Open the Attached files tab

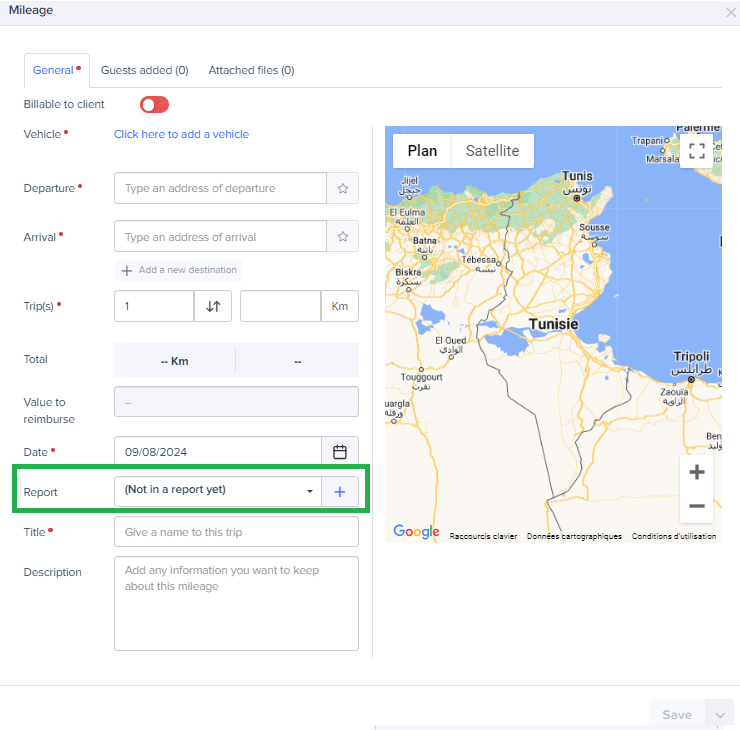(x=251, y=70)
